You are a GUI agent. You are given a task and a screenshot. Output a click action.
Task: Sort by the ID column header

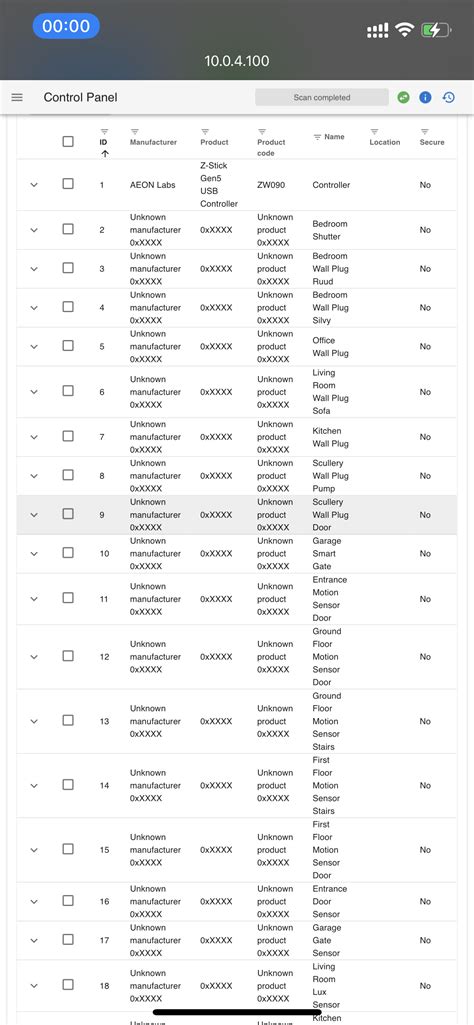tap(103, 142)
